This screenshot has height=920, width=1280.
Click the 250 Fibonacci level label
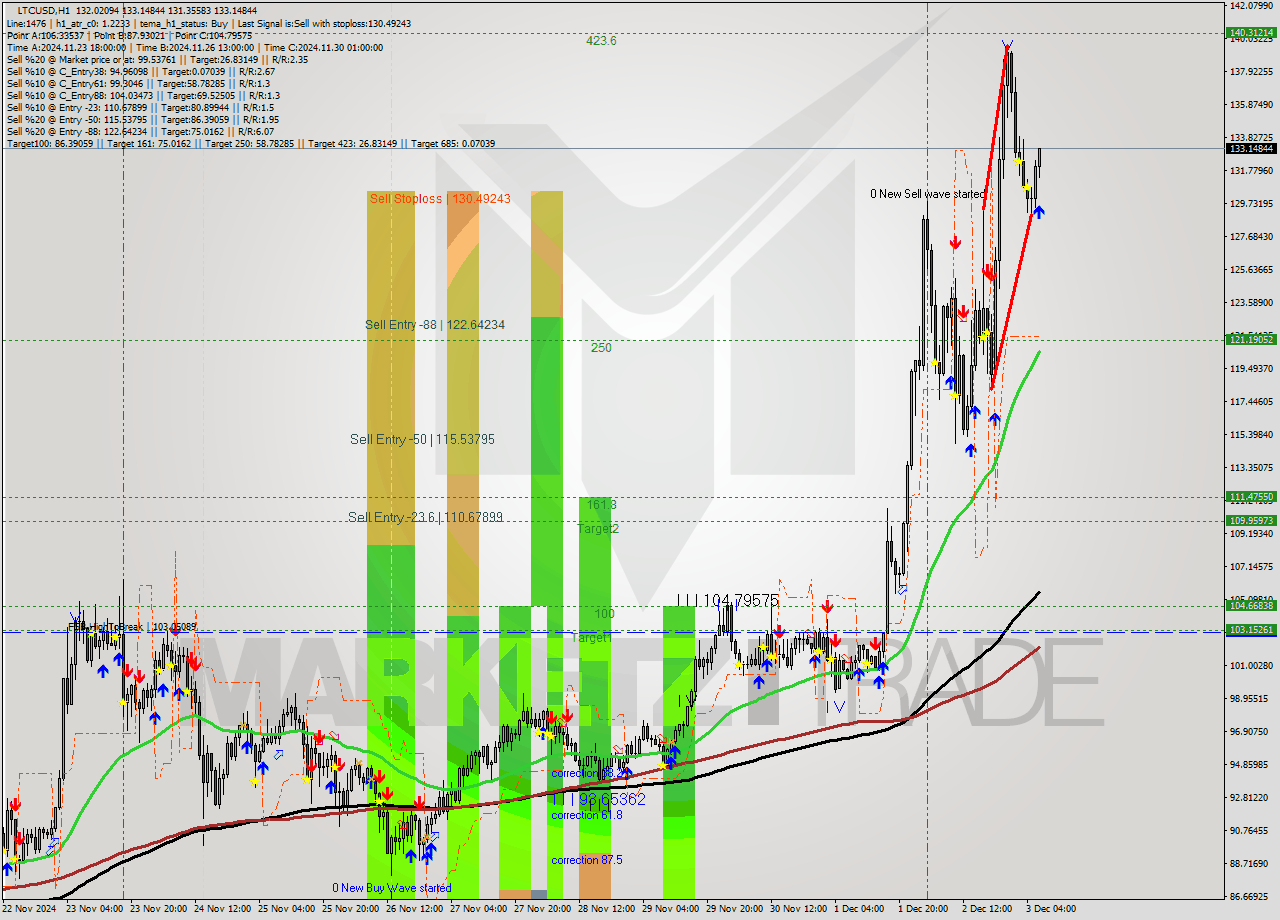click(x=601, y=348)
